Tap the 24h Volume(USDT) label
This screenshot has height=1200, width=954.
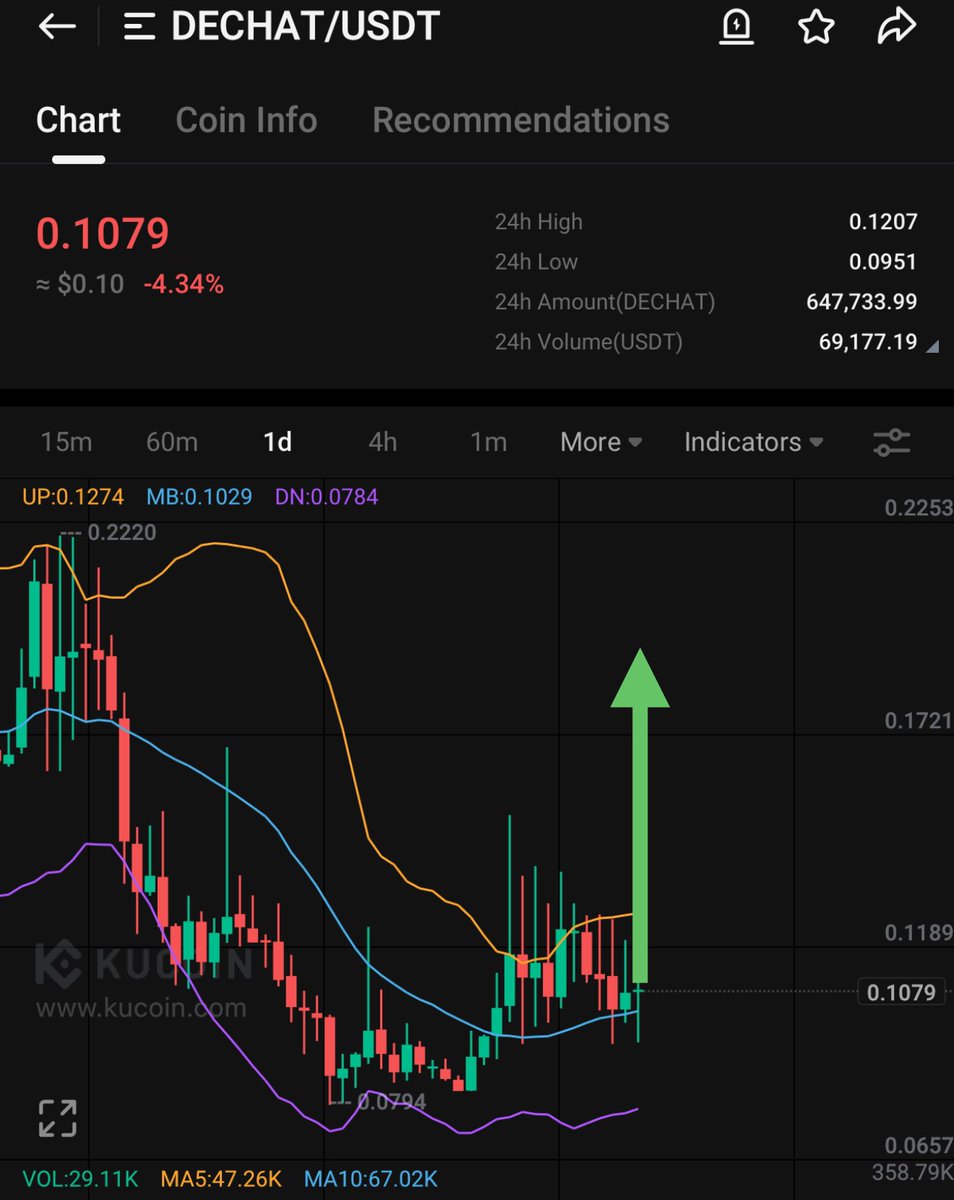pos(589,342)
